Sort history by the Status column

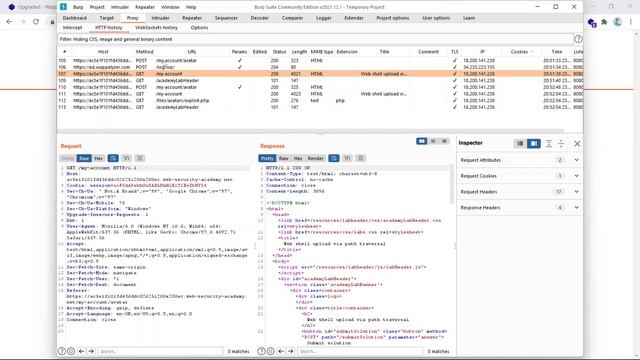tap(279, 52)
